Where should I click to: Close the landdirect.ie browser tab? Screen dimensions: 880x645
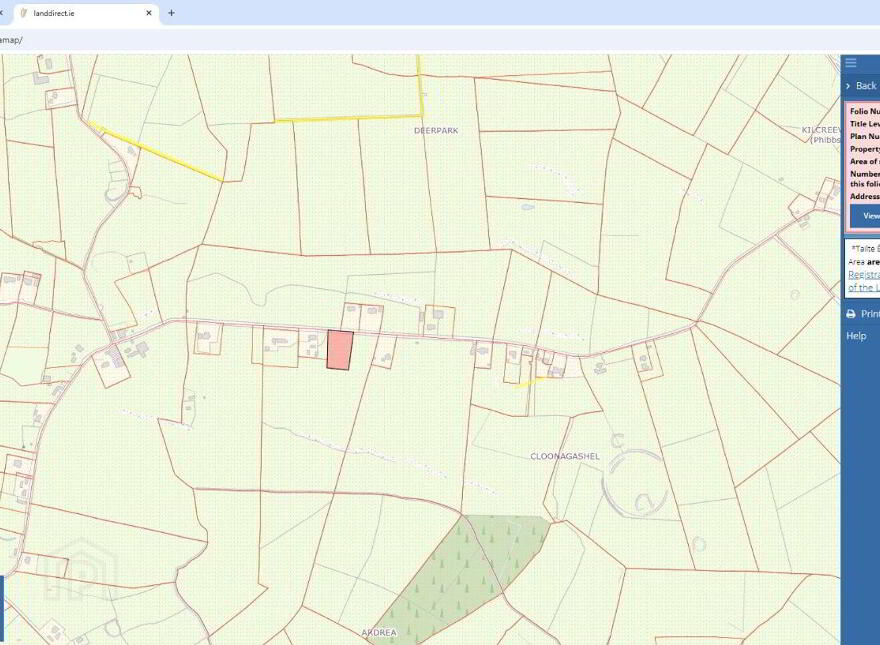(149, 13)
